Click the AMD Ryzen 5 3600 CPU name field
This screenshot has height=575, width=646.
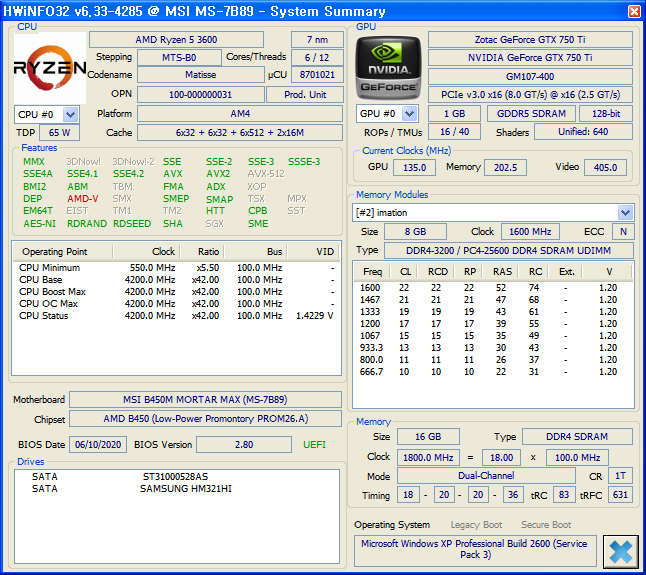[x=176, y=40]
